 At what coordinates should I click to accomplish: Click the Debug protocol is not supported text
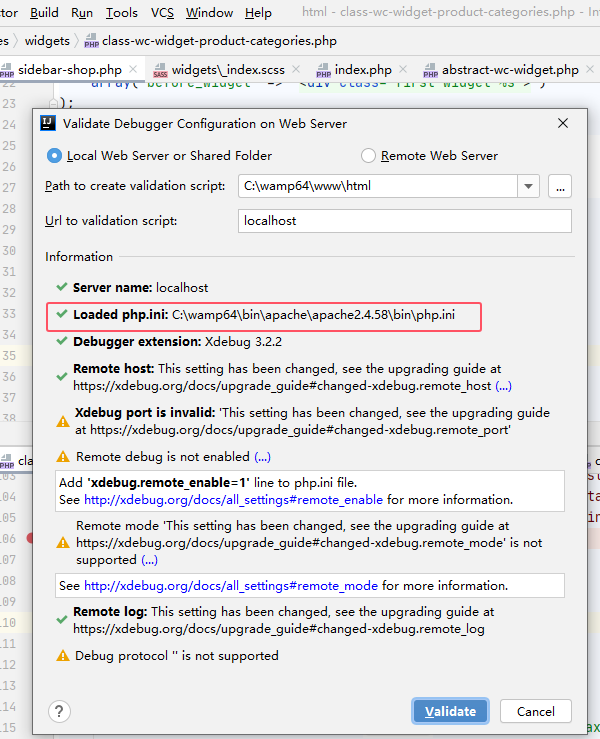click(x=177, y=656)
